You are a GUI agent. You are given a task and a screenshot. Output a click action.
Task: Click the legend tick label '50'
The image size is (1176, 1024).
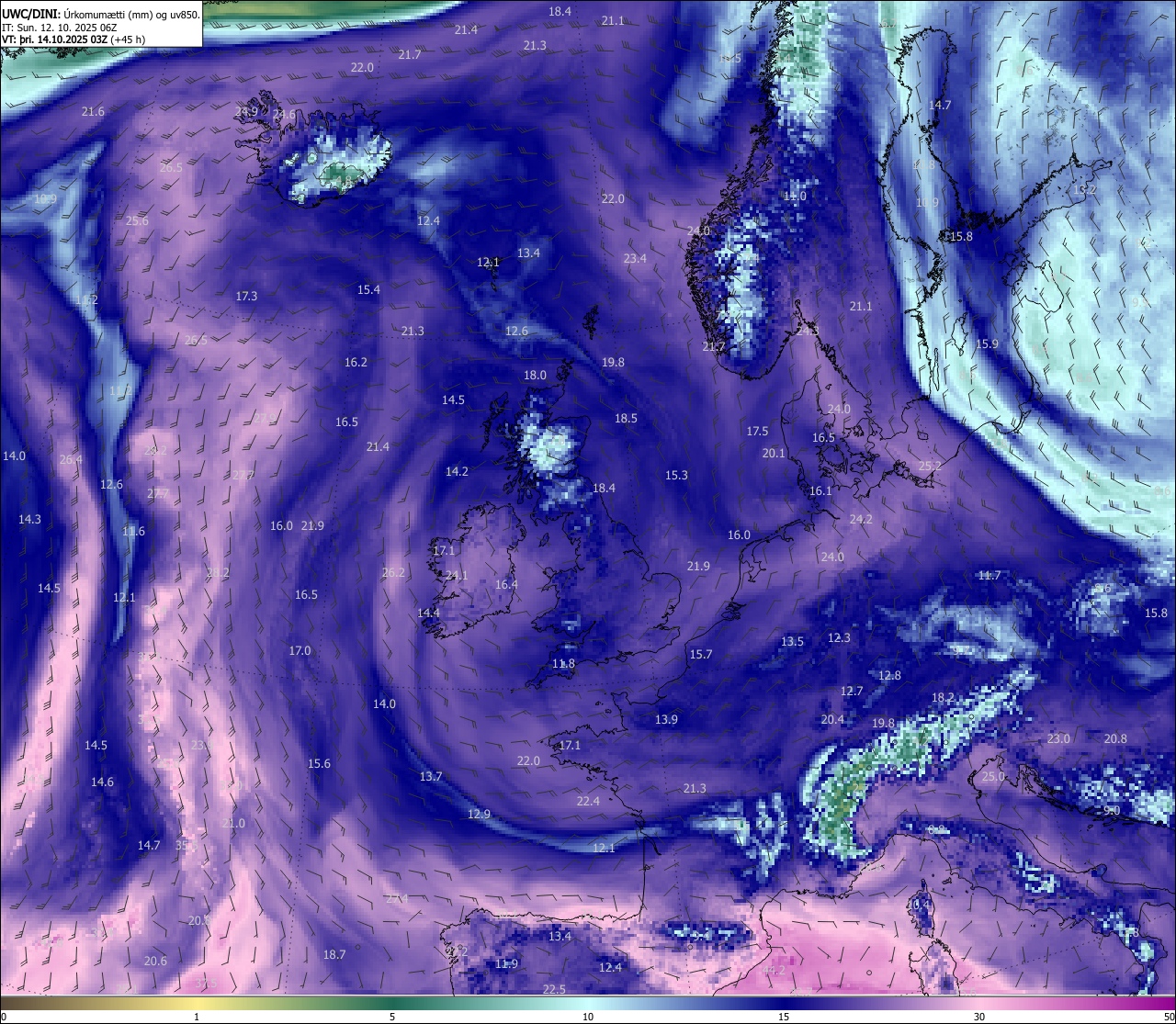(1169, 1017)
